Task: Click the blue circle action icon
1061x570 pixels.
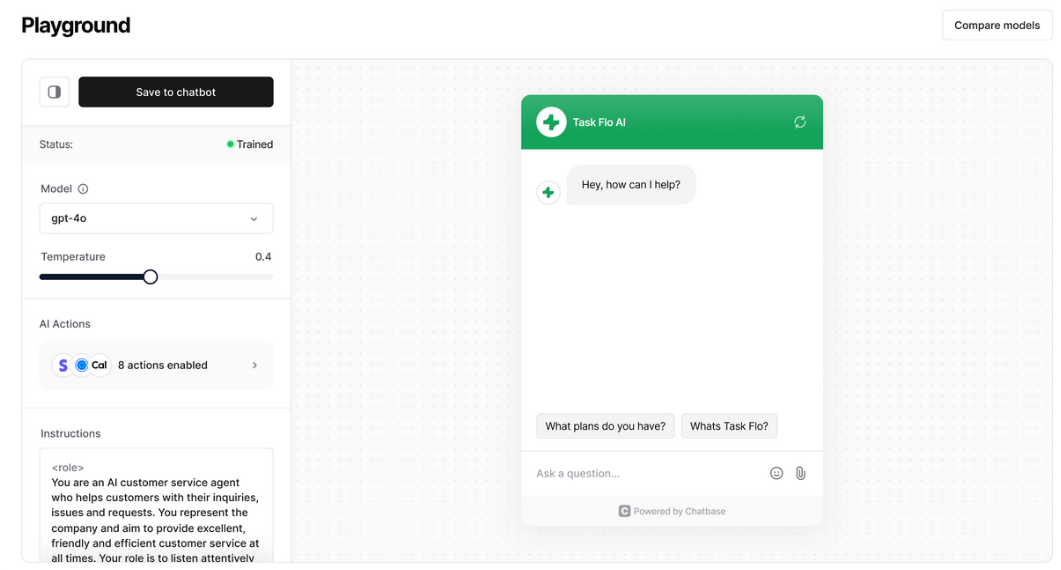Action: pyautogui.click(x=81, y=365)
